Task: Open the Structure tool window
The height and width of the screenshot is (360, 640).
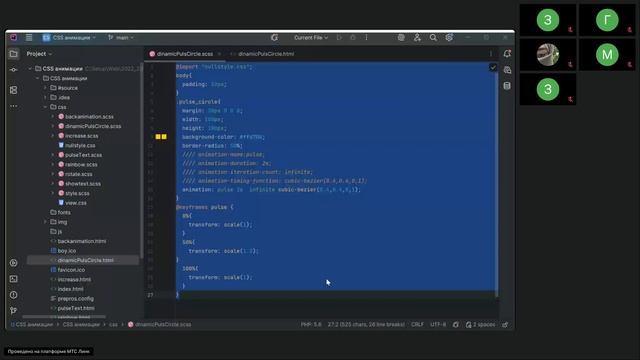Action: 13,90
